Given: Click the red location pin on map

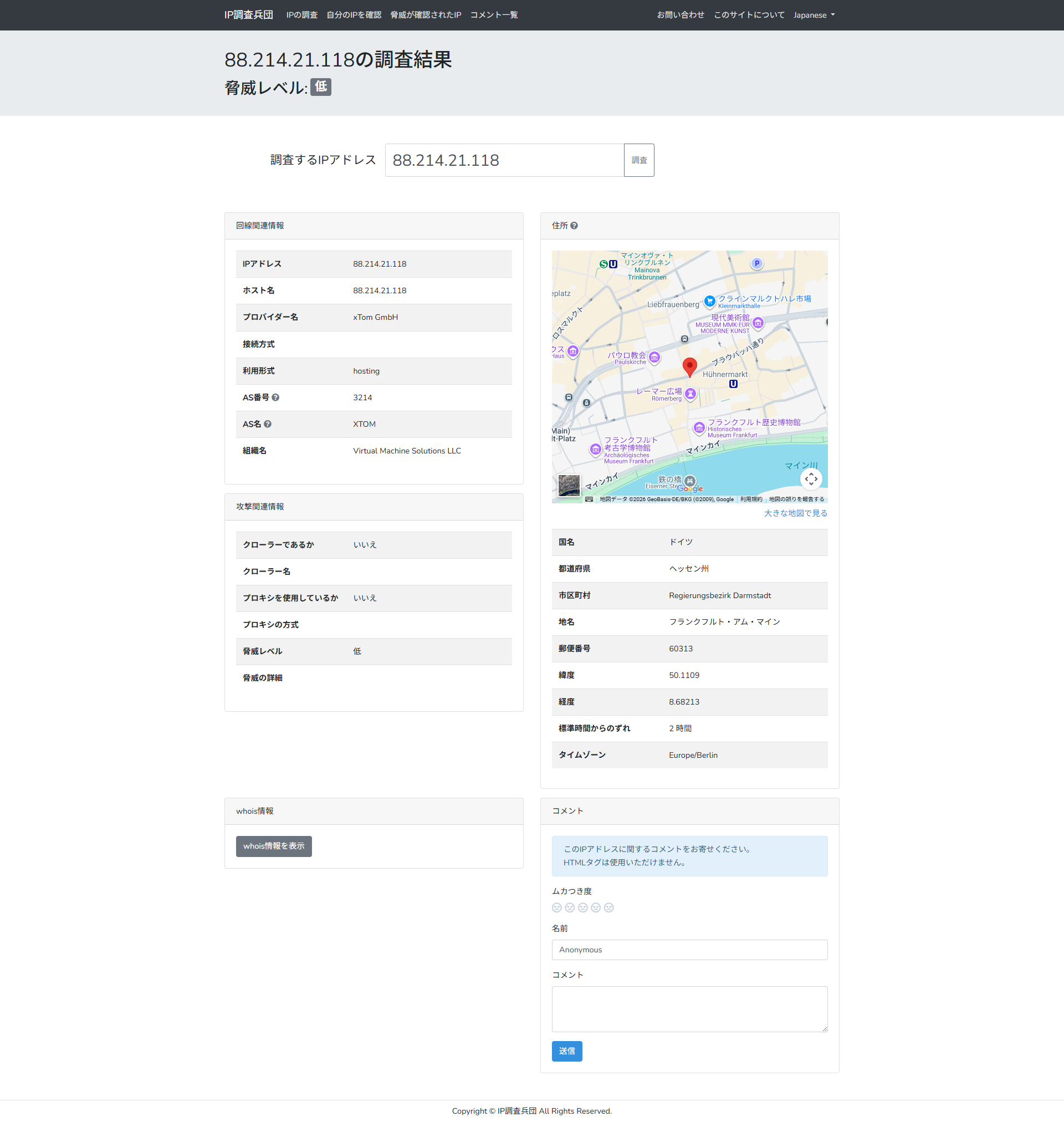Looking at the screenshot, I should click(690, 366).
